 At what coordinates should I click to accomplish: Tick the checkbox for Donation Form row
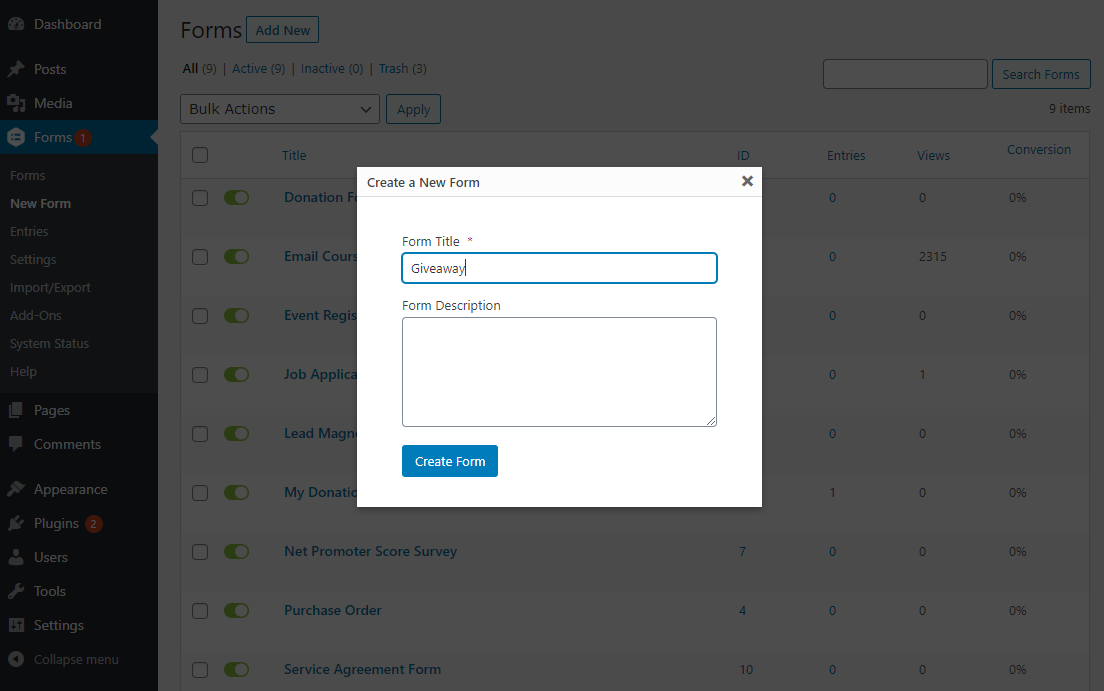[x=200, y=198]
